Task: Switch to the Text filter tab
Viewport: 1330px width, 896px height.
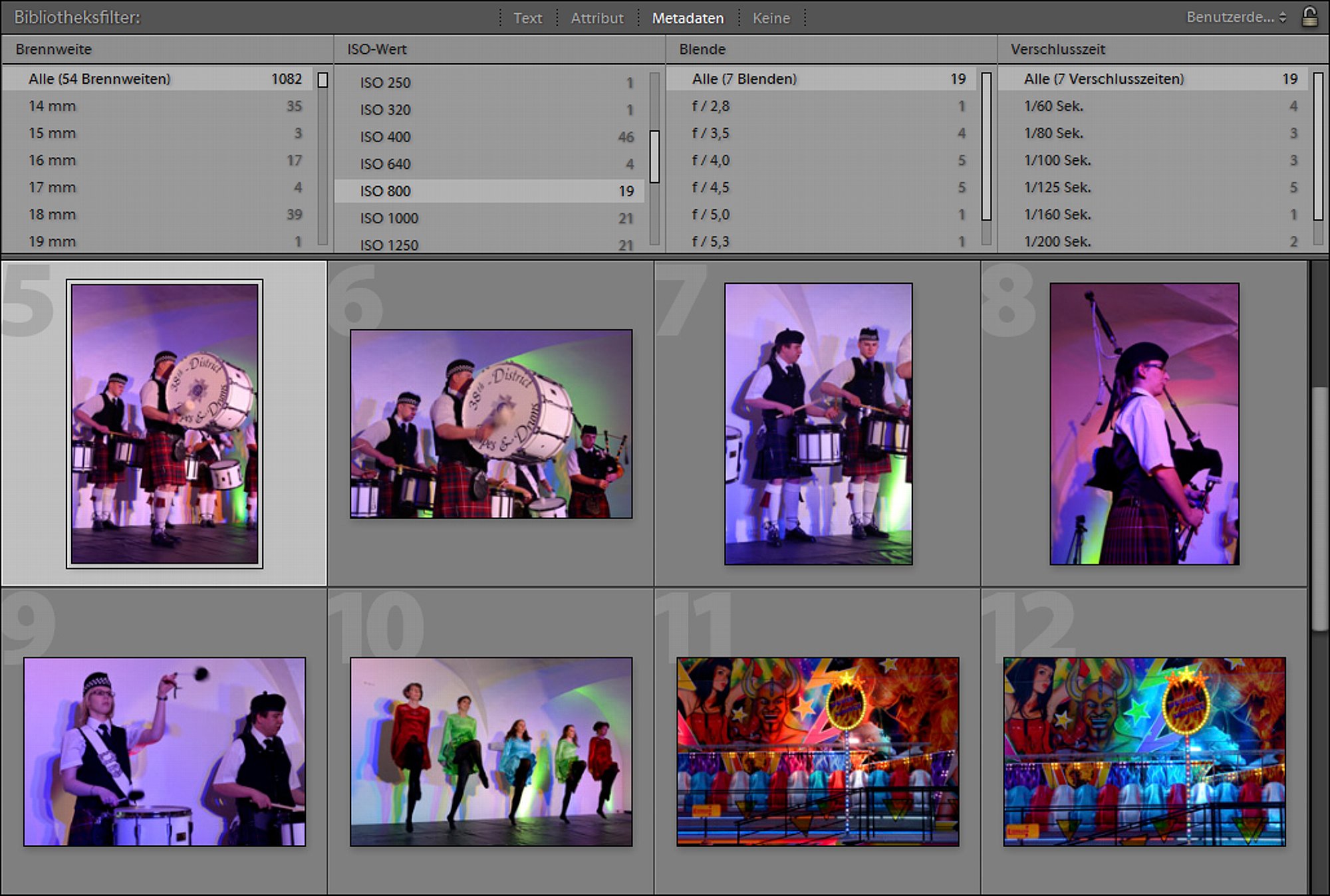Action: pyautogui.click(x=527, y=18)
